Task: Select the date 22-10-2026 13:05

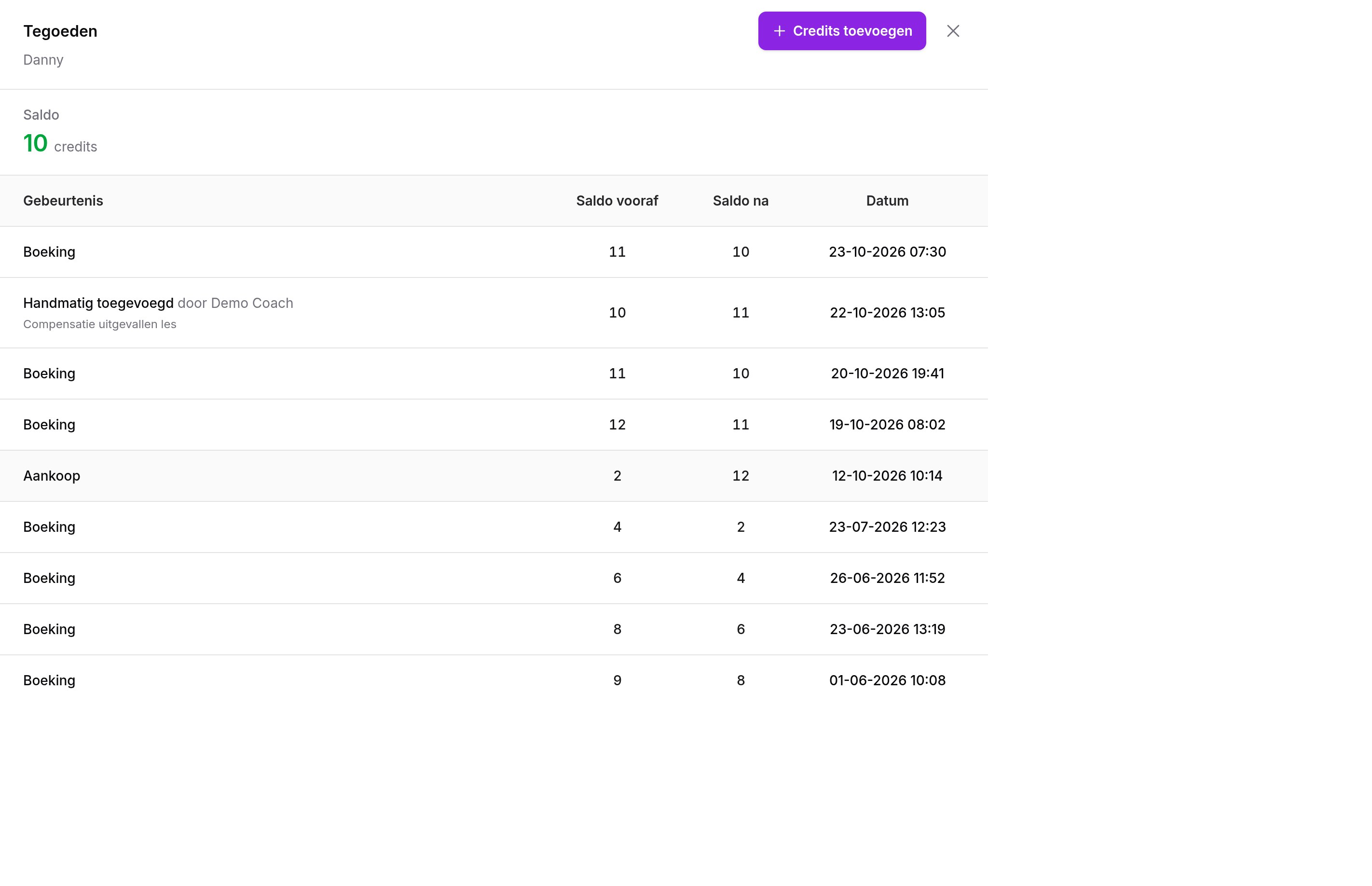Action: pos(887,313)
